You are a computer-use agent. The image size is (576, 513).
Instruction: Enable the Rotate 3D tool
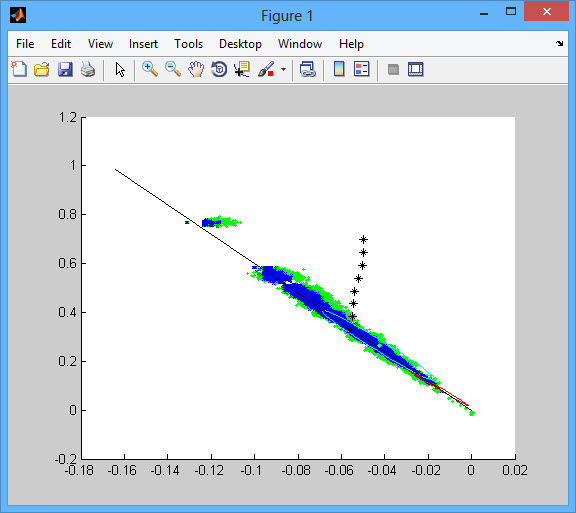click(219, 69)
